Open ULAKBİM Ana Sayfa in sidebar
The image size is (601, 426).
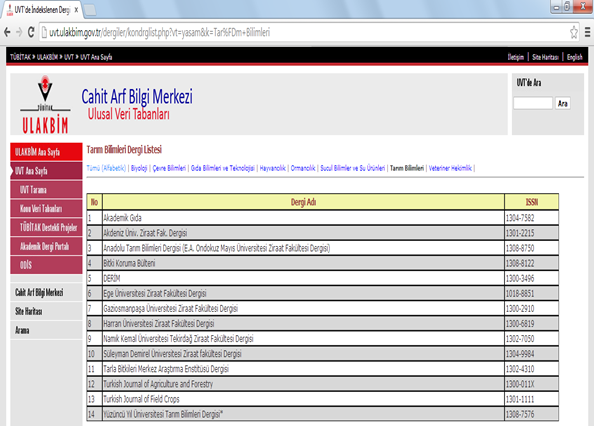[x=38, y=152]
